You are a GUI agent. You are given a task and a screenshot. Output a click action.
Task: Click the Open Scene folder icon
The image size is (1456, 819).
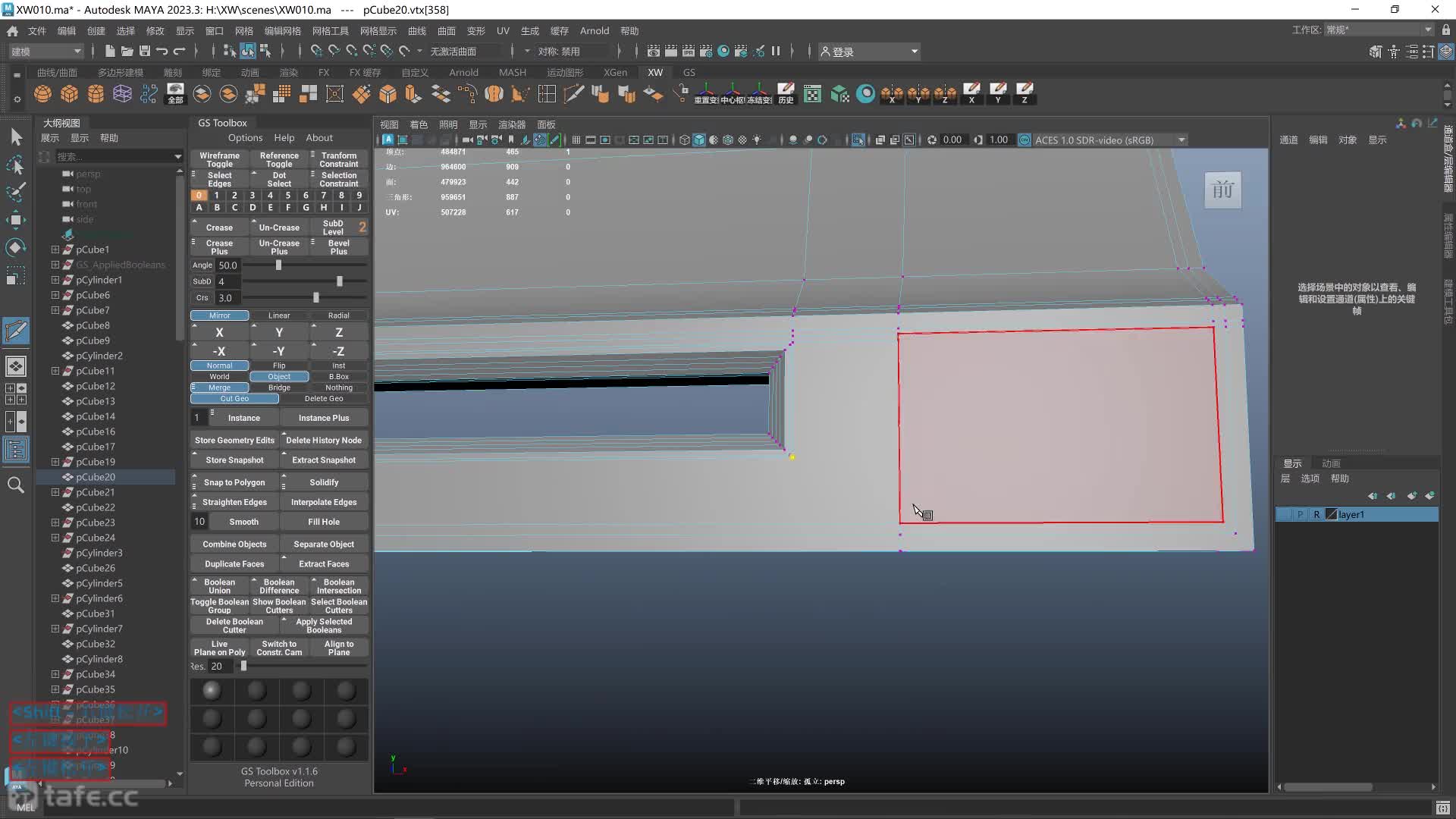coord(127,51)
